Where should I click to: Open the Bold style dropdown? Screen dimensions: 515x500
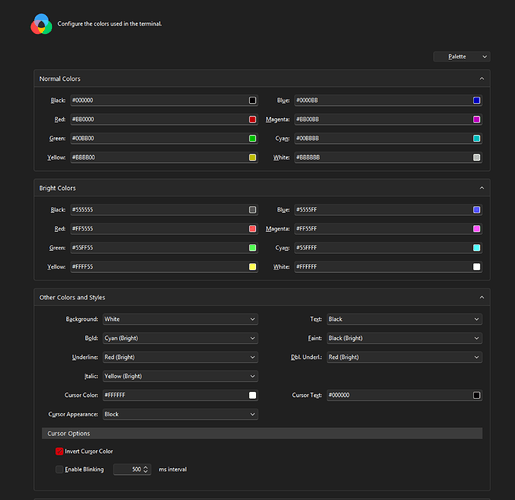(x=180, y=338)
